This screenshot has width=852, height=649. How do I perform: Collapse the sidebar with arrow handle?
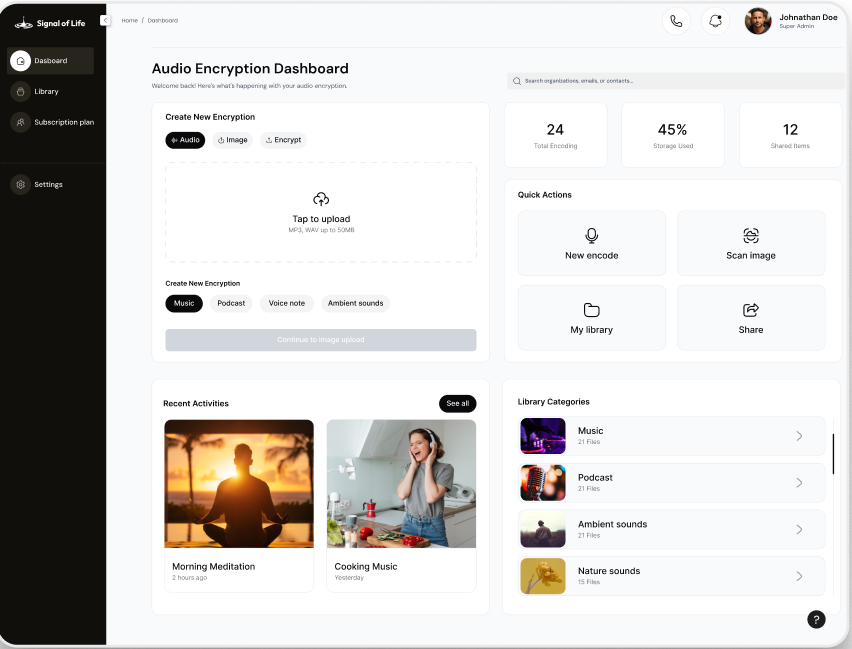(x=105, y=21)
